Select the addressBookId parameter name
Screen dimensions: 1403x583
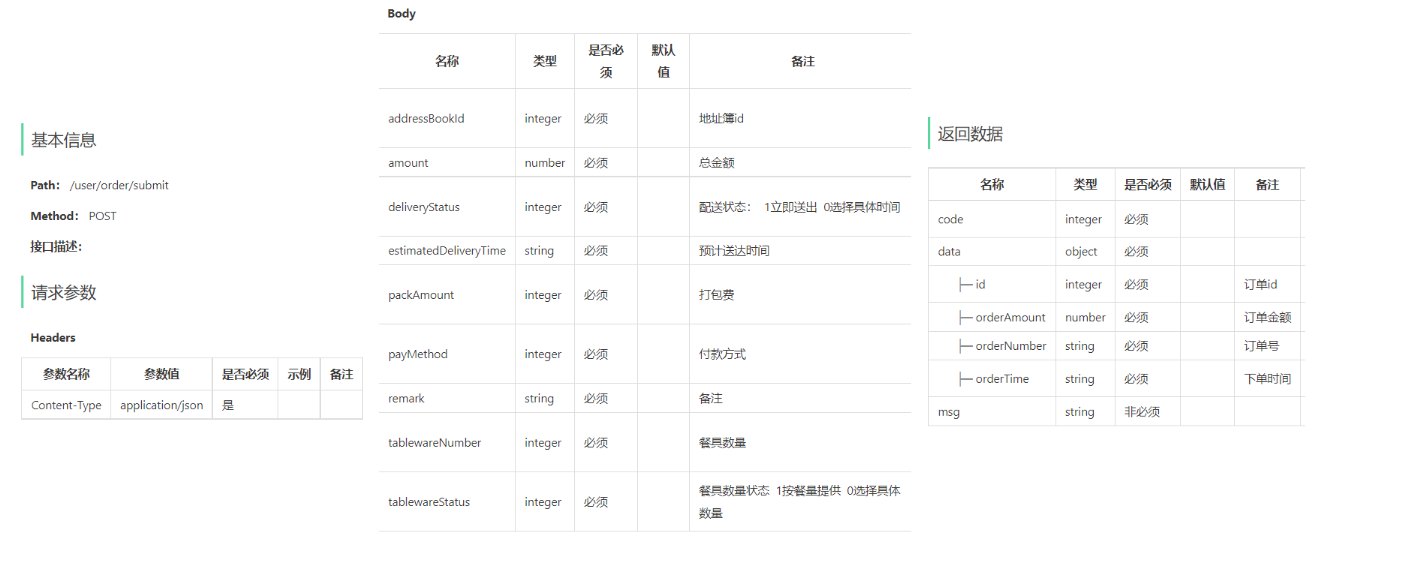pyautogui.click(x=426, y=118)
